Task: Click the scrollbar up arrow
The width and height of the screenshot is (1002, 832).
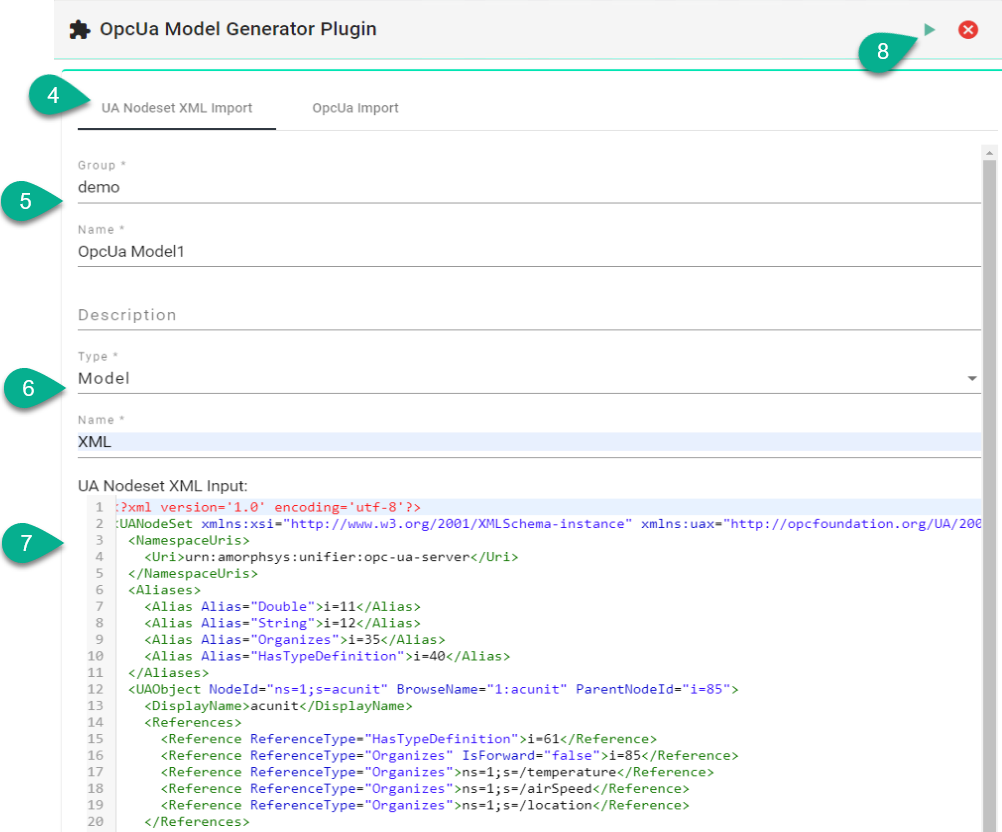Action: point(990,153)
